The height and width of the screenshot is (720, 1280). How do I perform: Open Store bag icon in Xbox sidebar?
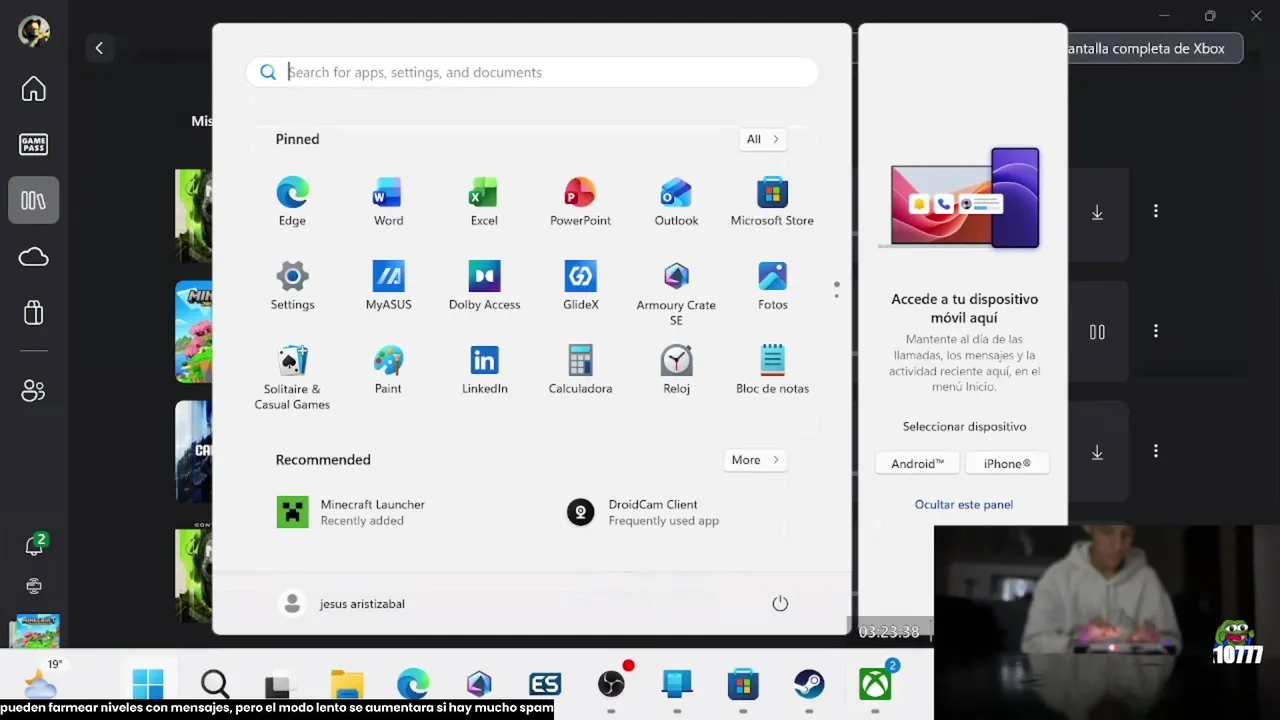34,313
